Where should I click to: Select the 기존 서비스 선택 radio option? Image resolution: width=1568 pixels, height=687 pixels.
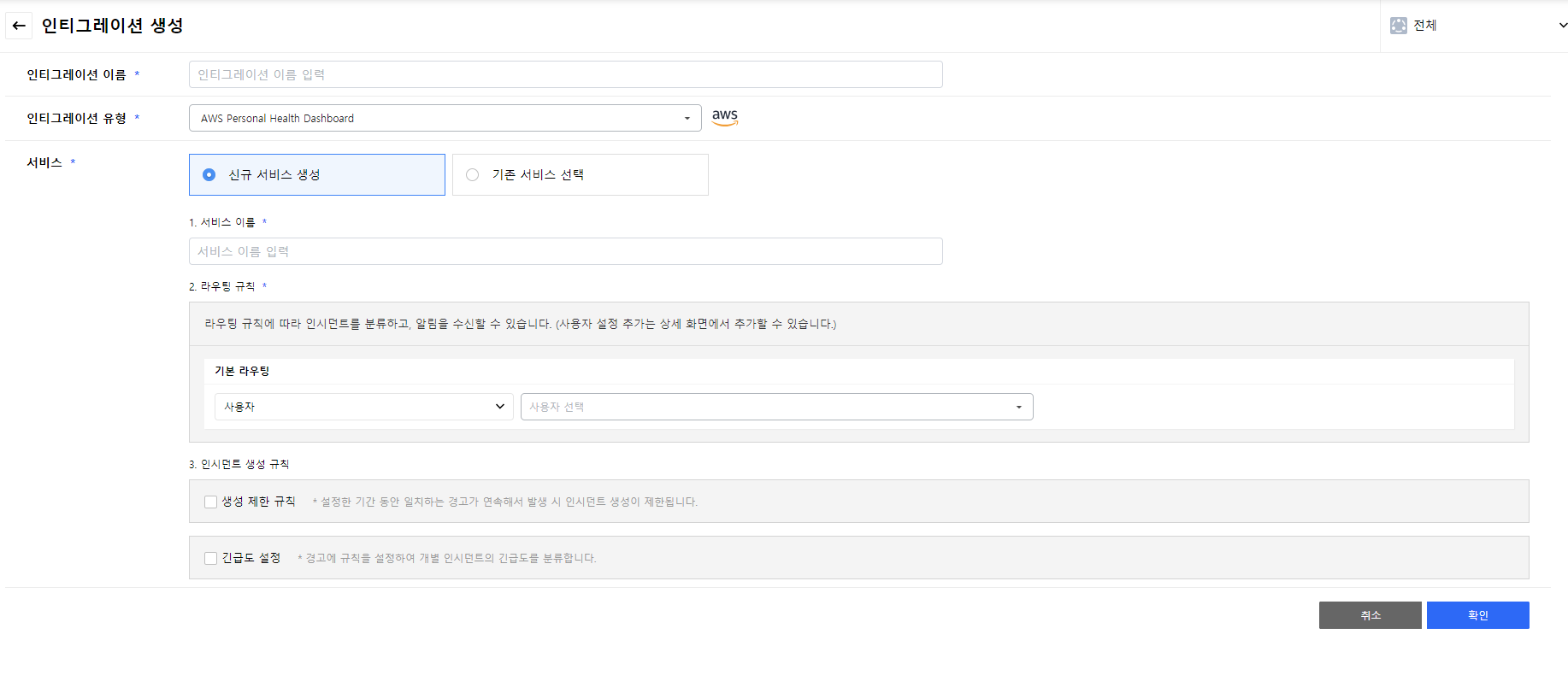[473, 174]
